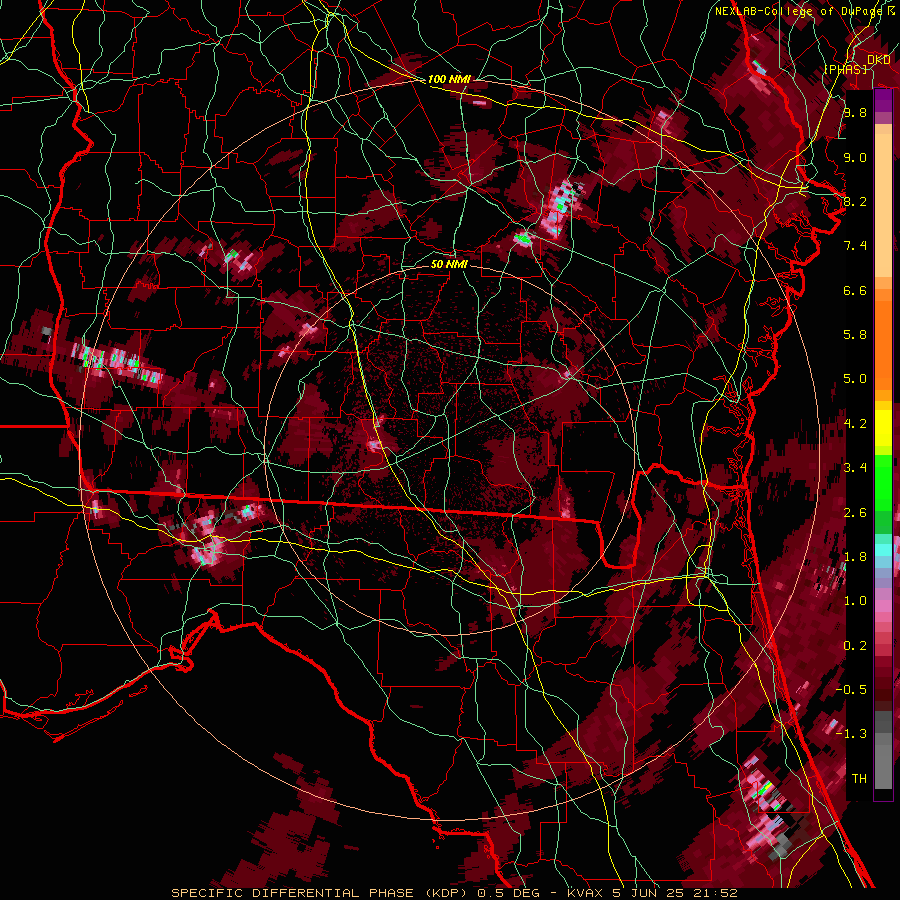Click the DKD product label

click(x=879, y=60)
